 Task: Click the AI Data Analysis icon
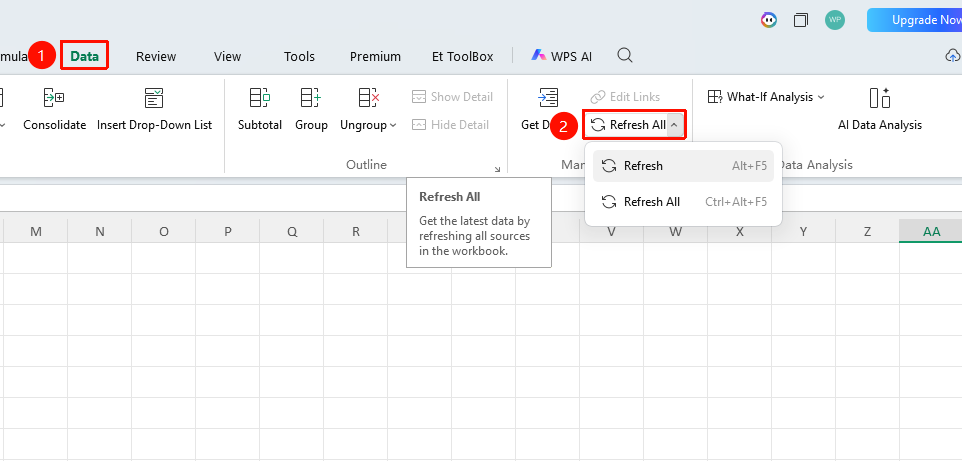[x=880, y=97]
